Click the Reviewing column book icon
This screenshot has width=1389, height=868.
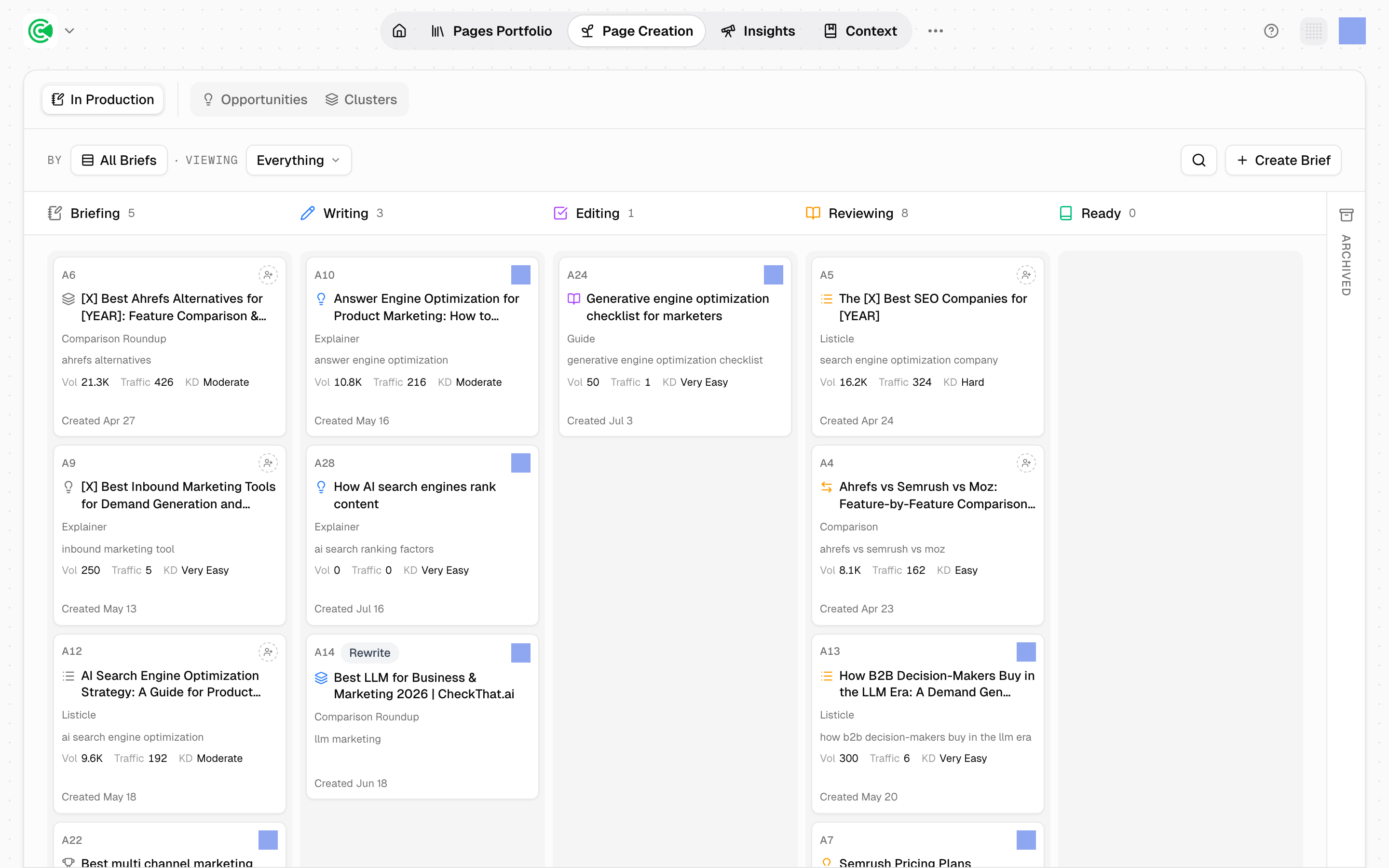[x=813, y=213]
